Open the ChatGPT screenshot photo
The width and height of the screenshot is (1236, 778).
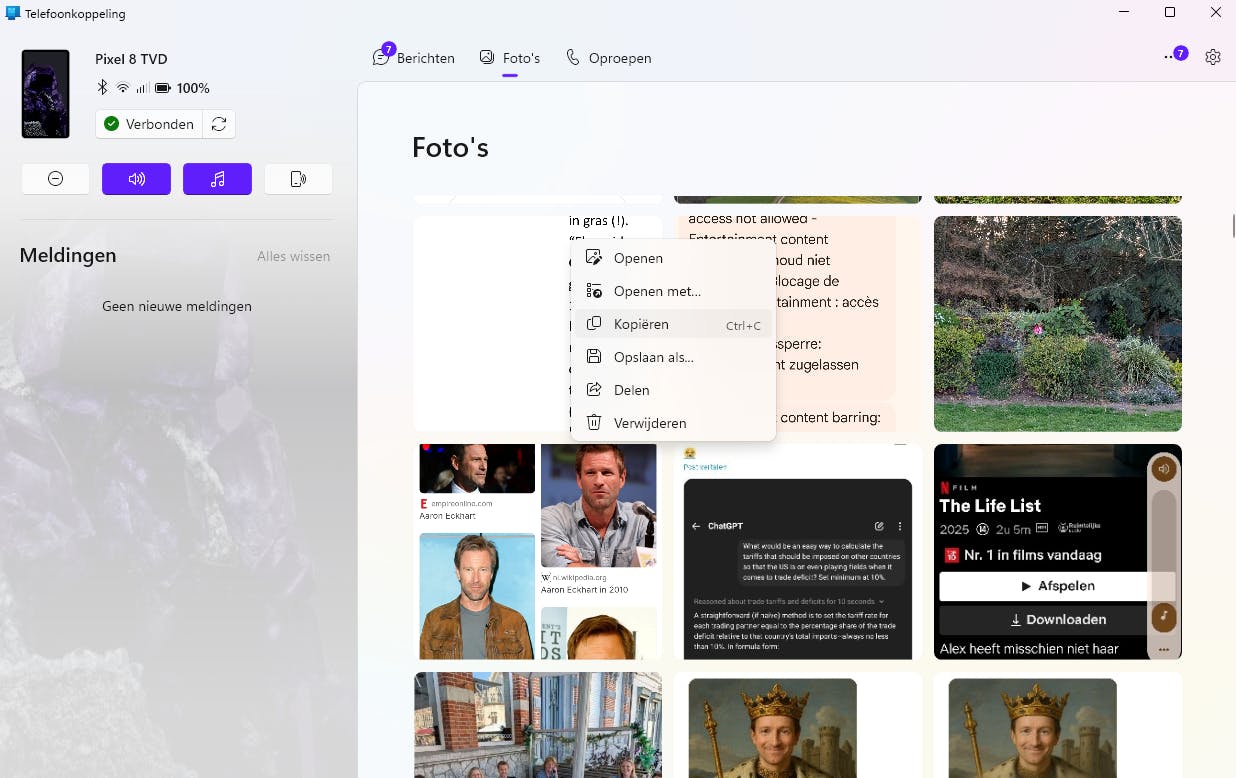pos(798,552)
